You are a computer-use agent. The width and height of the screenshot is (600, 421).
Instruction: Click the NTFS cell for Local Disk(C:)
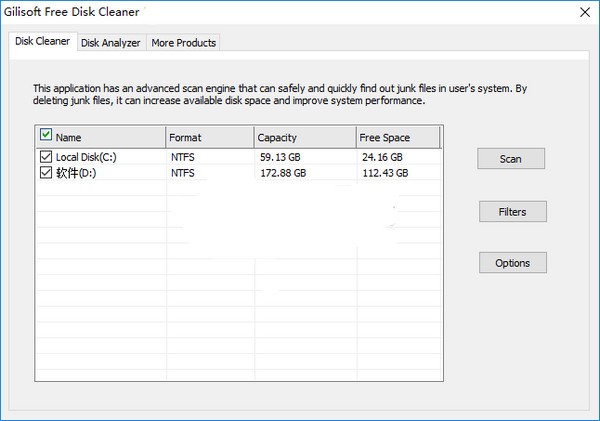tap(183, 157)
